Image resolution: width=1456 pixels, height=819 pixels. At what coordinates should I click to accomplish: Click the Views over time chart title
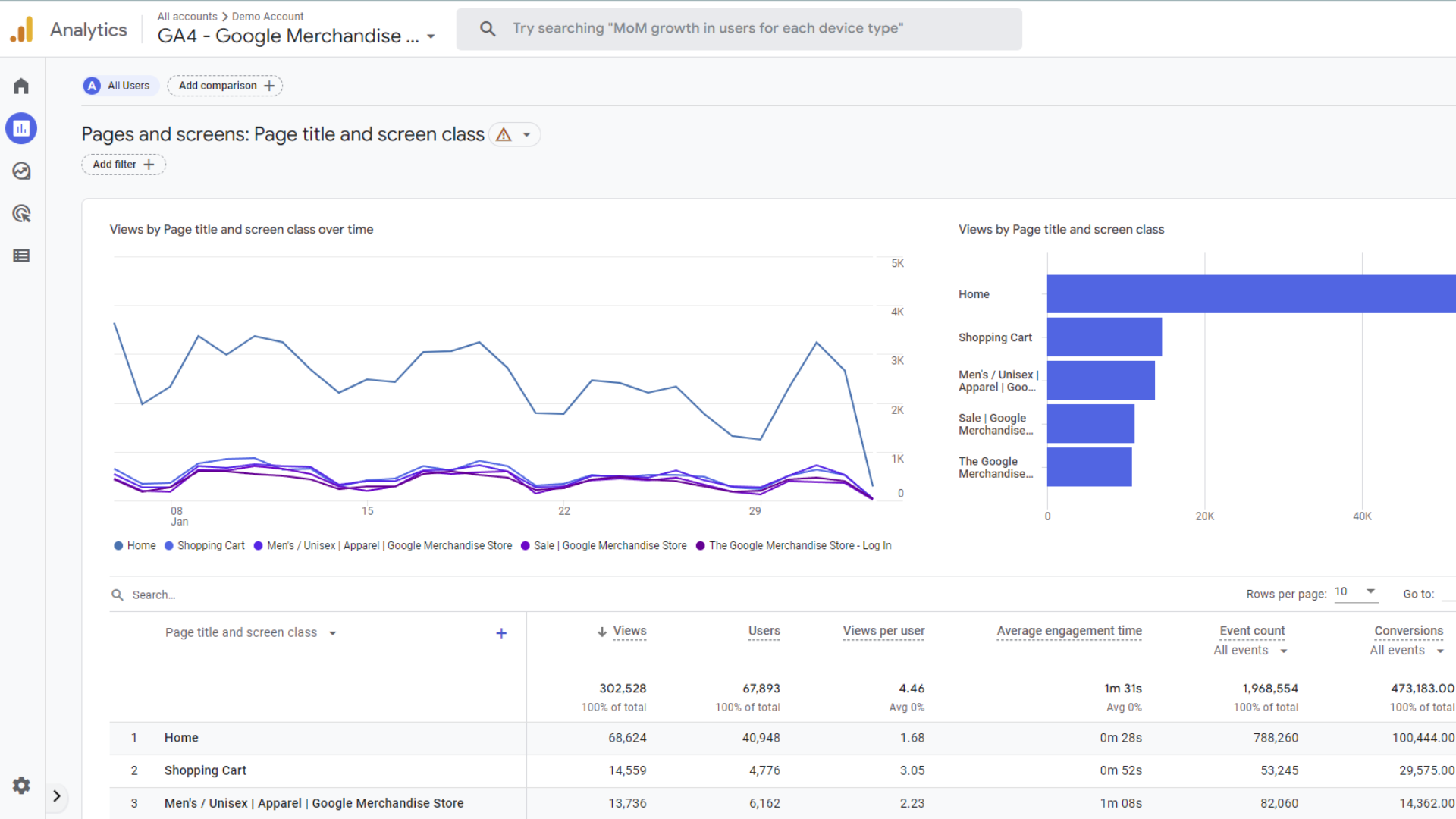[241, 229]
